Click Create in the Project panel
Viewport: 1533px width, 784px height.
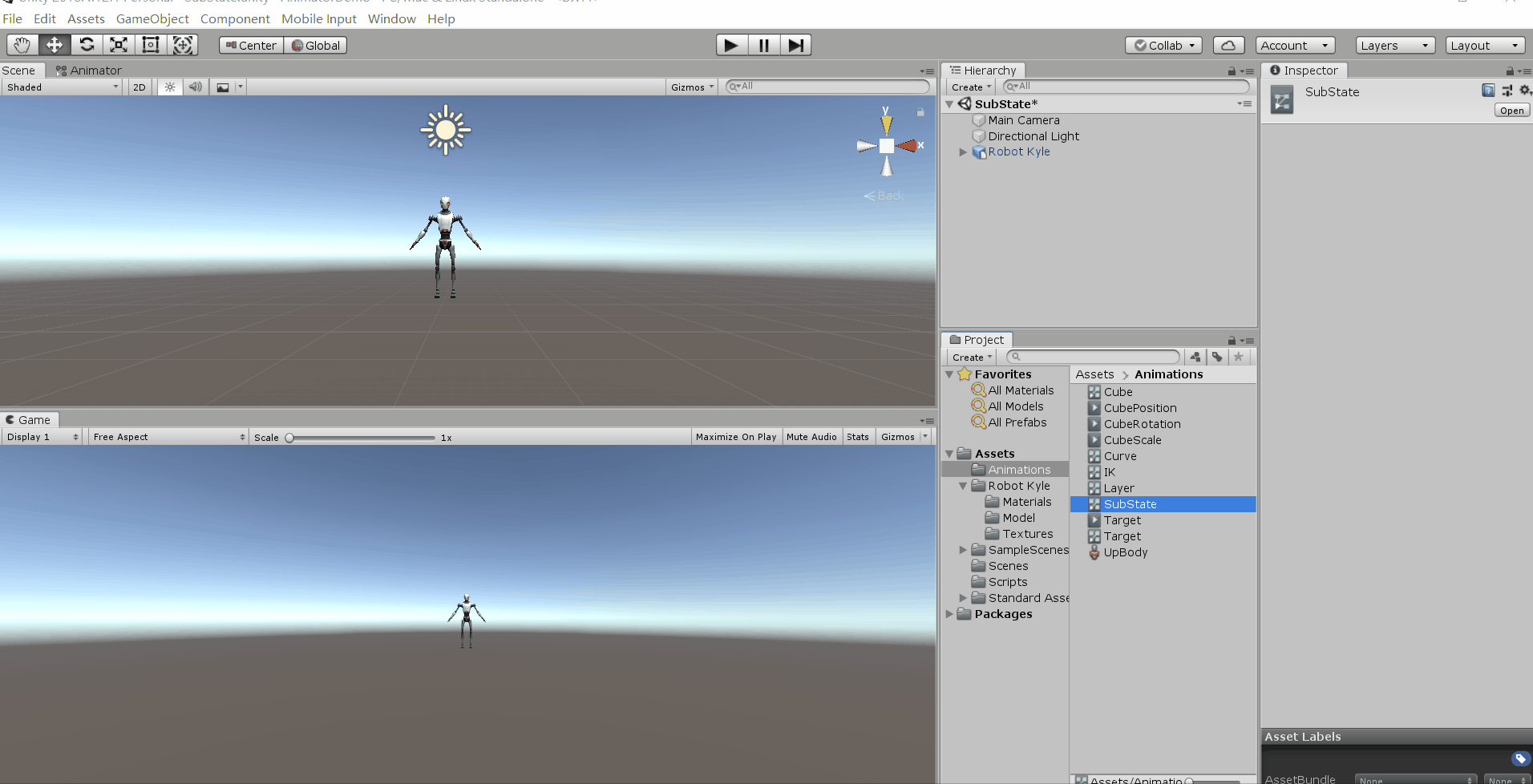972,358
